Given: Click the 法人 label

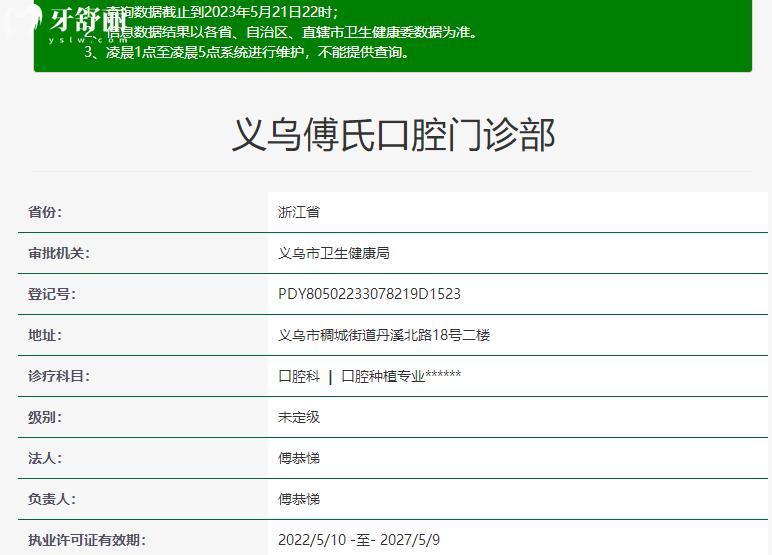Looking at the screenshot, I should [x=45, y=458].
